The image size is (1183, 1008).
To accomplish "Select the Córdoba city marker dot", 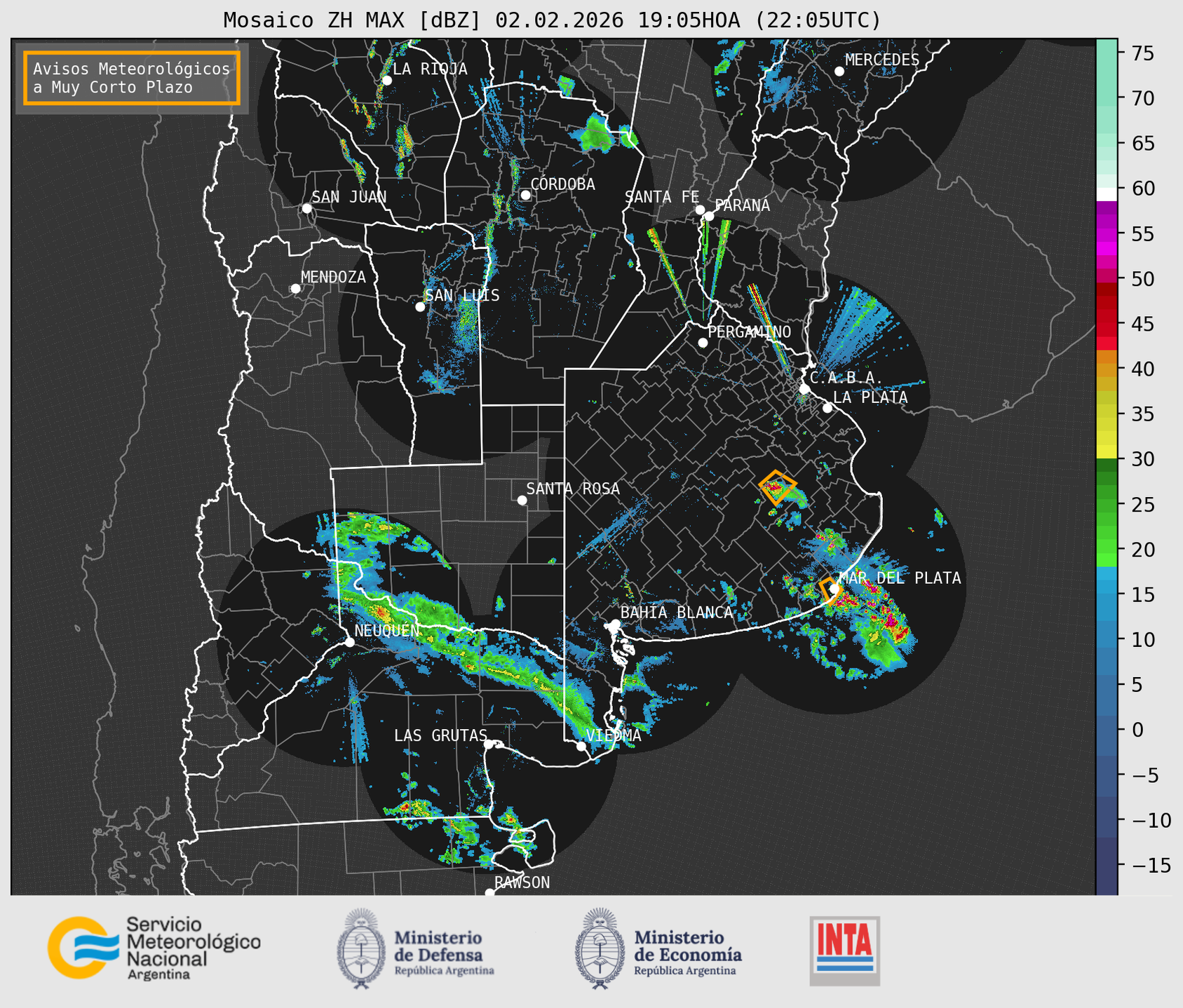I will pos(525,195).
